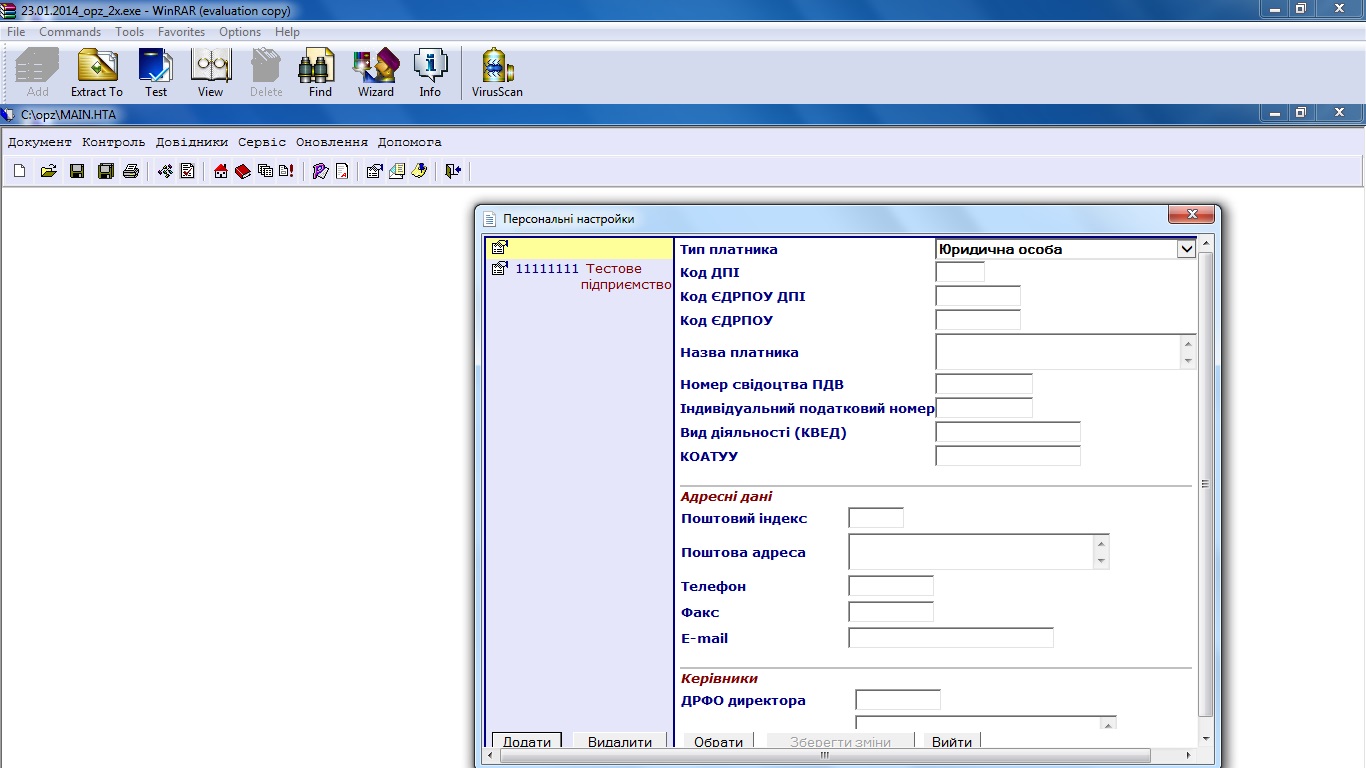
Task: Open the Сервіс menu
Action: click(262, 142)
